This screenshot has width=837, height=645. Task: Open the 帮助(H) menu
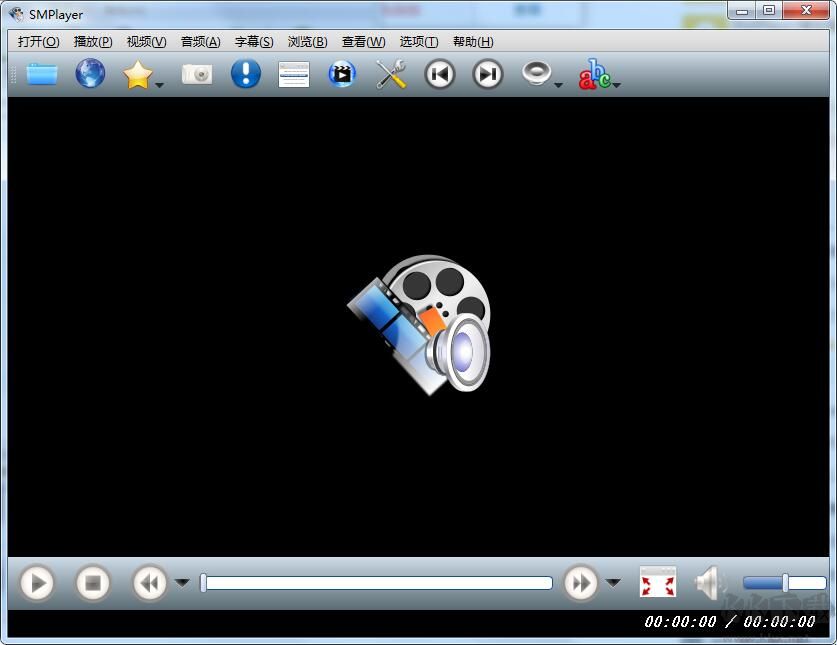coord(473,42)
